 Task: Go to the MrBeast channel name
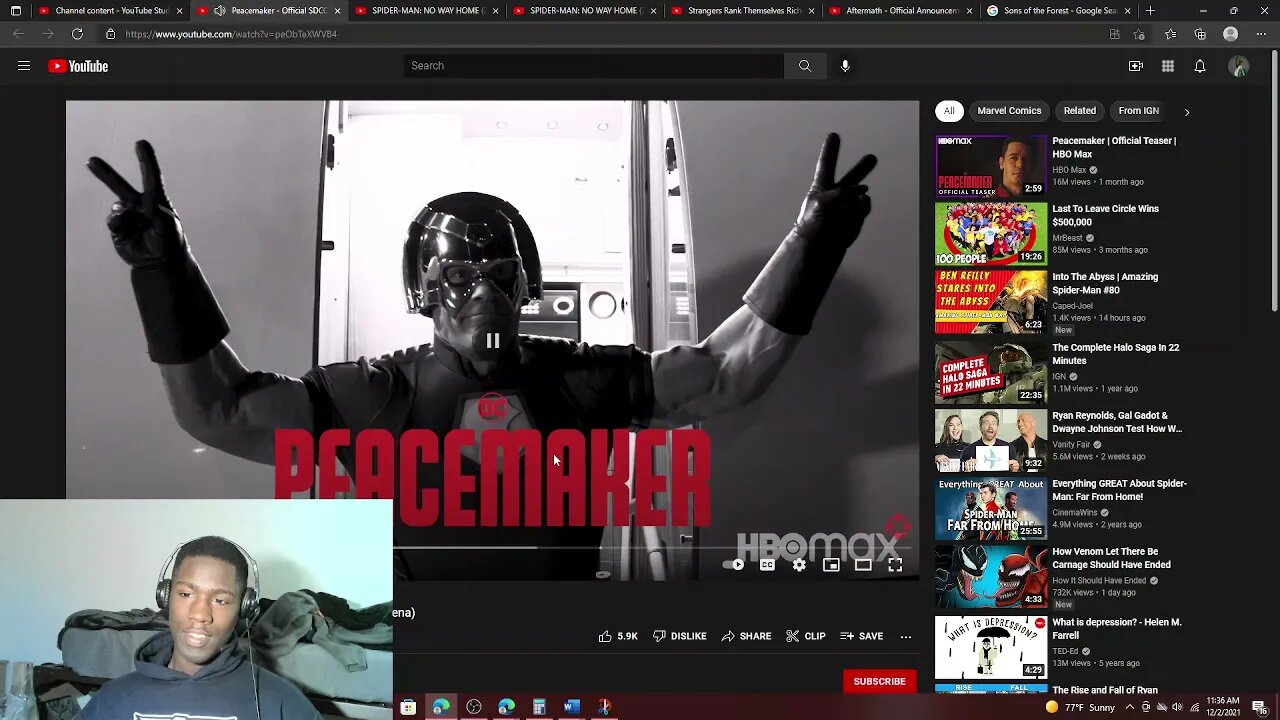click(1067, 238)
